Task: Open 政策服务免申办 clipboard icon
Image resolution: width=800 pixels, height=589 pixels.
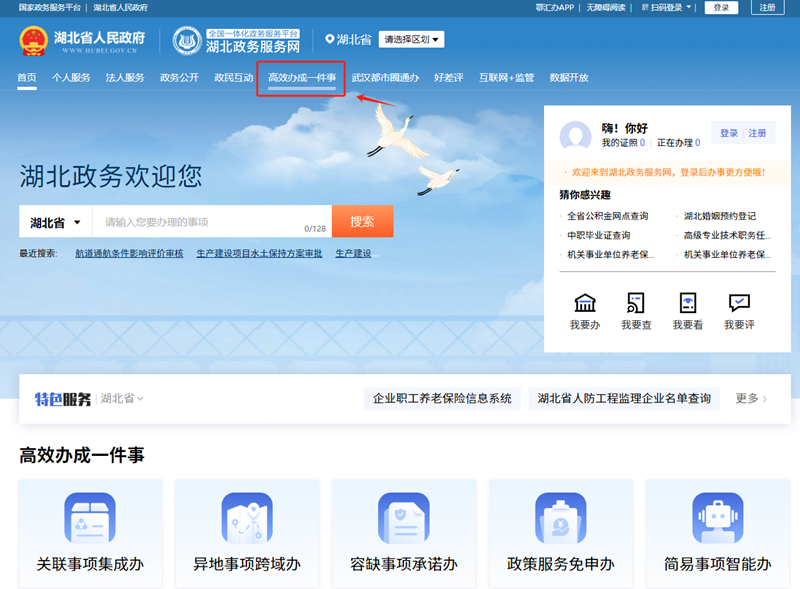Action: (x=561, y=518)
